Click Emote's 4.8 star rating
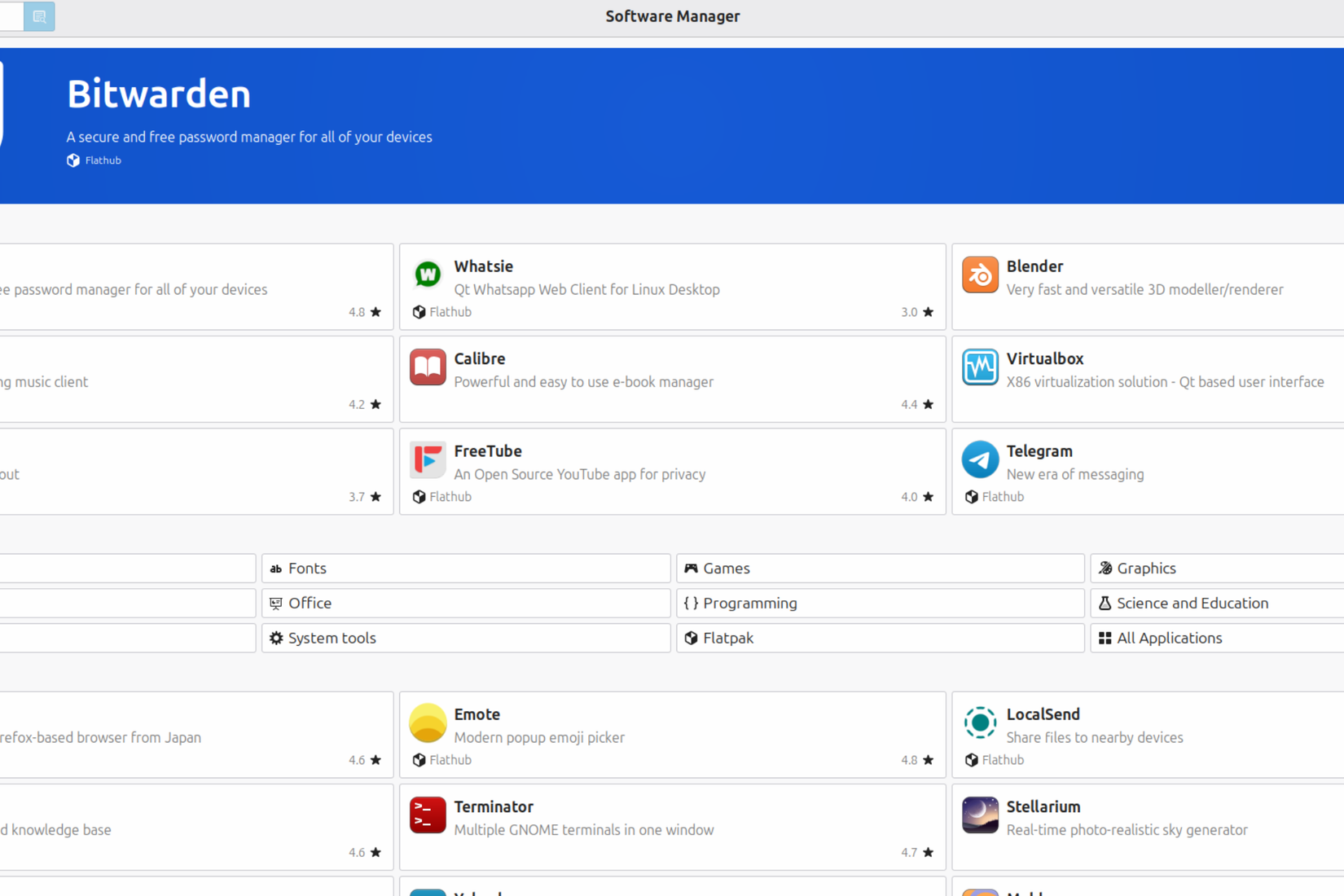Screen dimensions: 1344x896 pos(917,760)
